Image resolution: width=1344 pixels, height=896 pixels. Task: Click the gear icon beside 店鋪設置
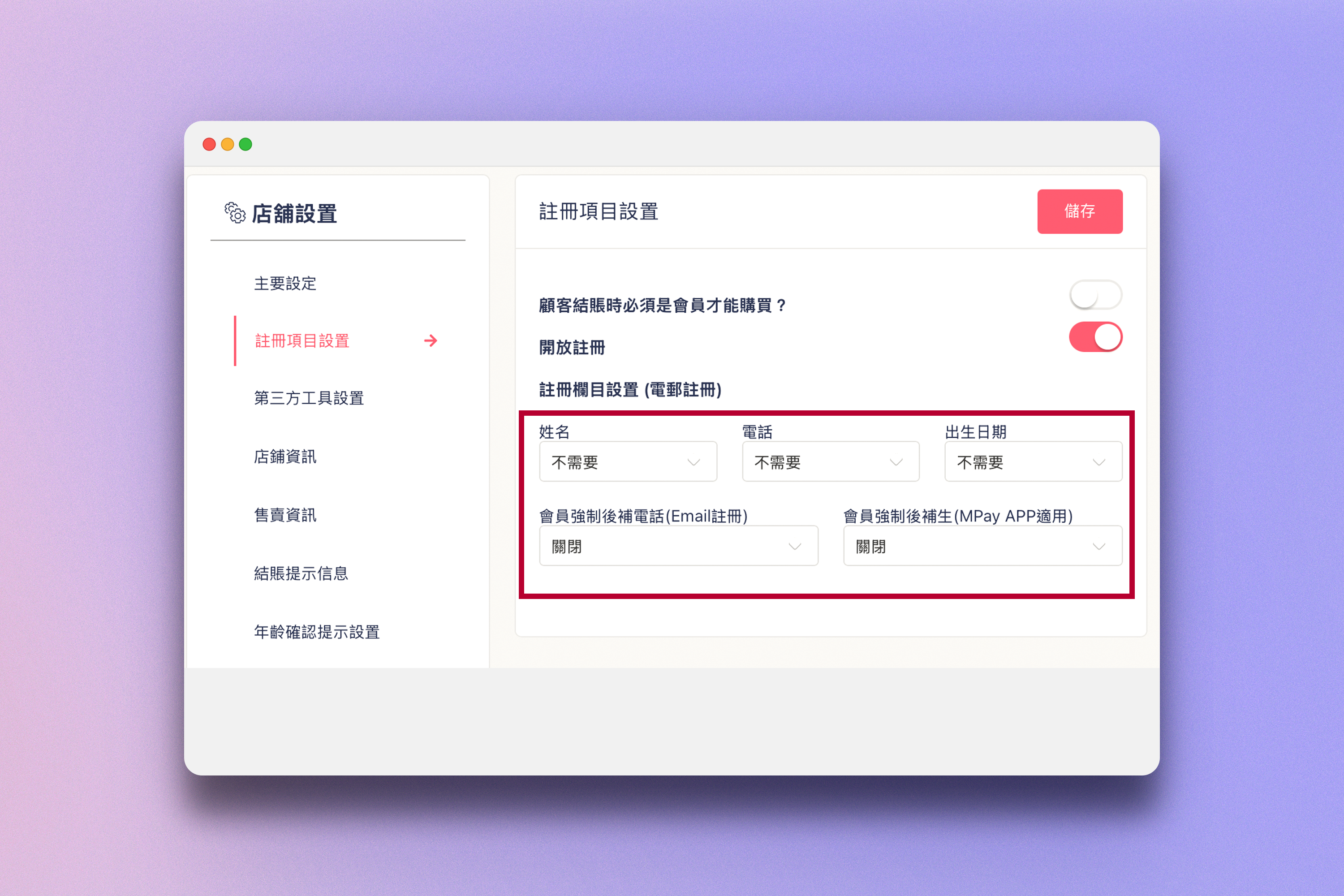[235, 212]
